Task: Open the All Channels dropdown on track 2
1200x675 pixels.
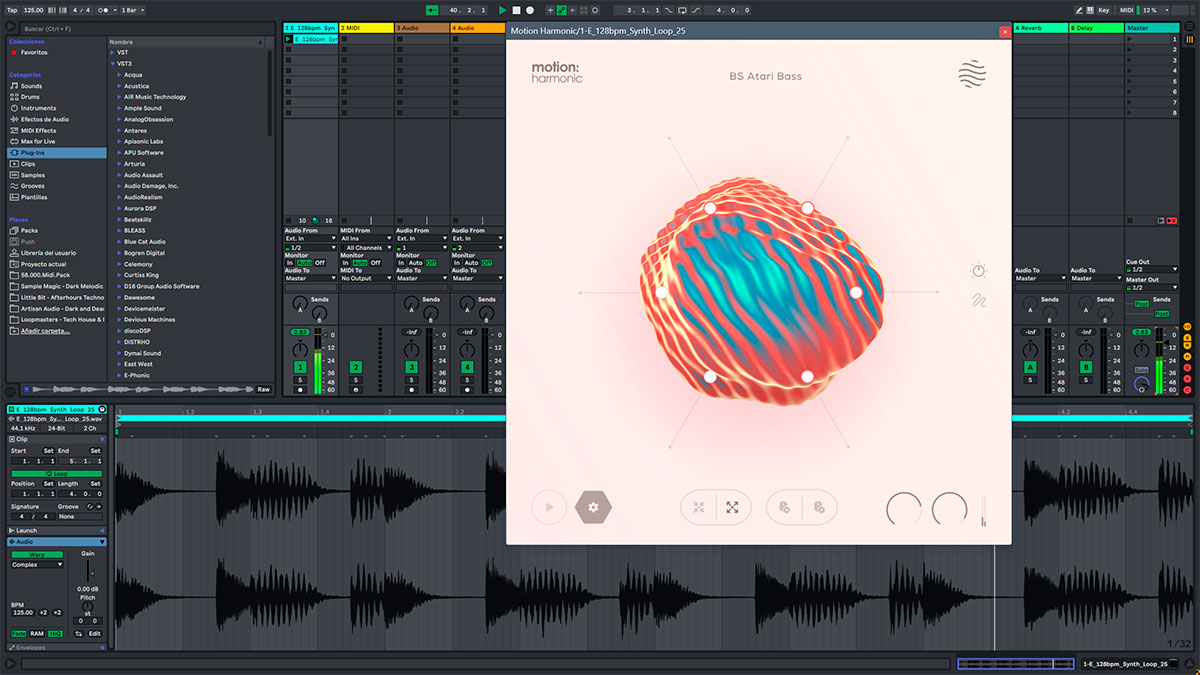Action: (x=366, y=248)
